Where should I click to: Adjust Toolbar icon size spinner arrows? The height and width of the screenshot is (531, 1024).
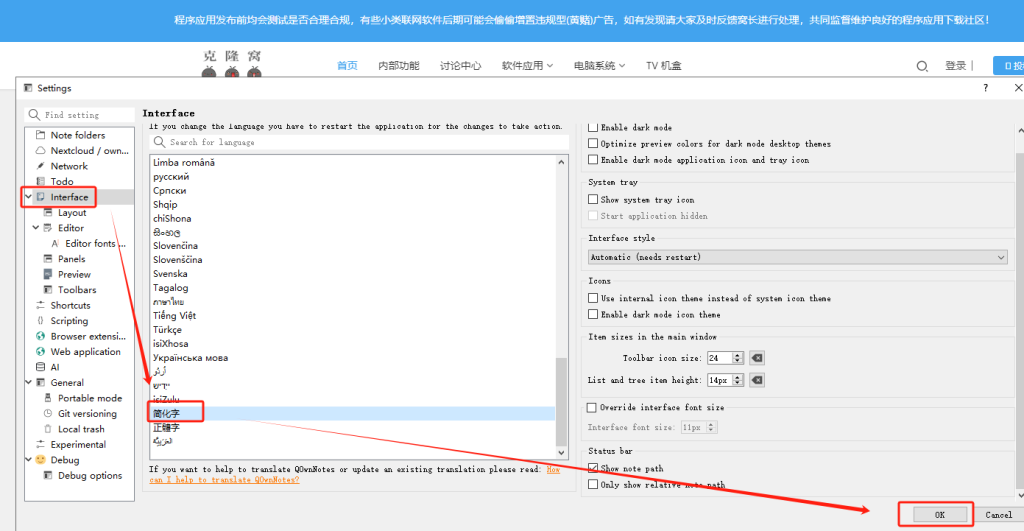pos(738,358)
